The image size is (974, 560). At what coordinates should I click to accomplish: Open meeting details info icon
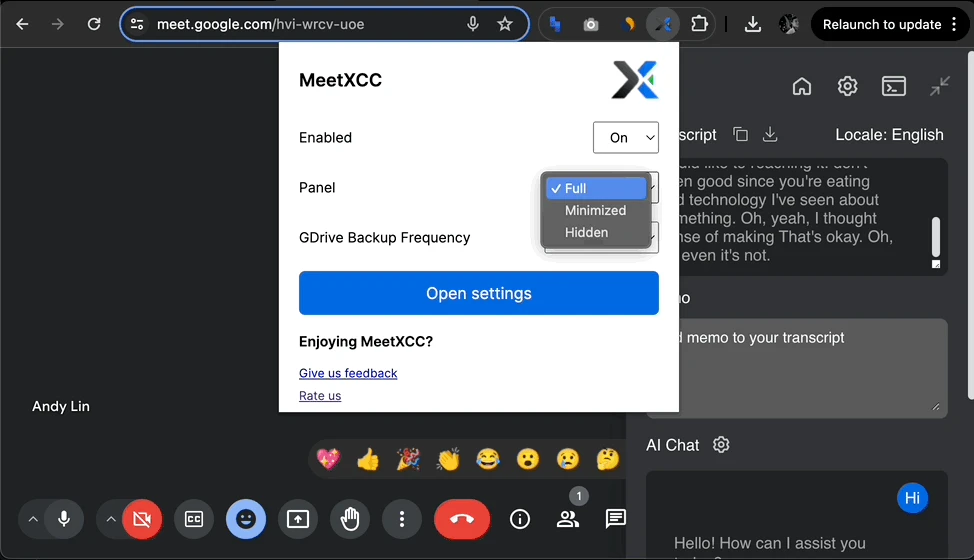pyautogui.click(x=520, y=519)
